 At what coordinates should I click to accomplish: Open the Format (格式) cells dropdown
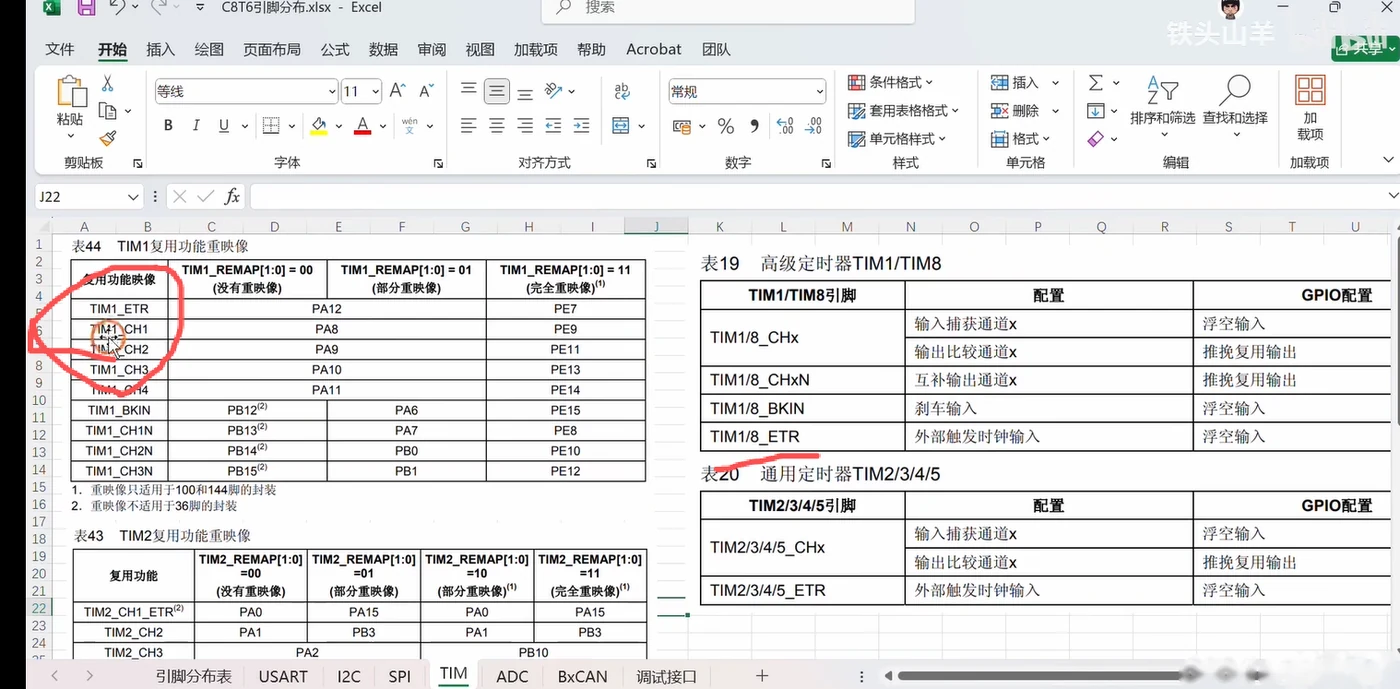click(1021, 138)
